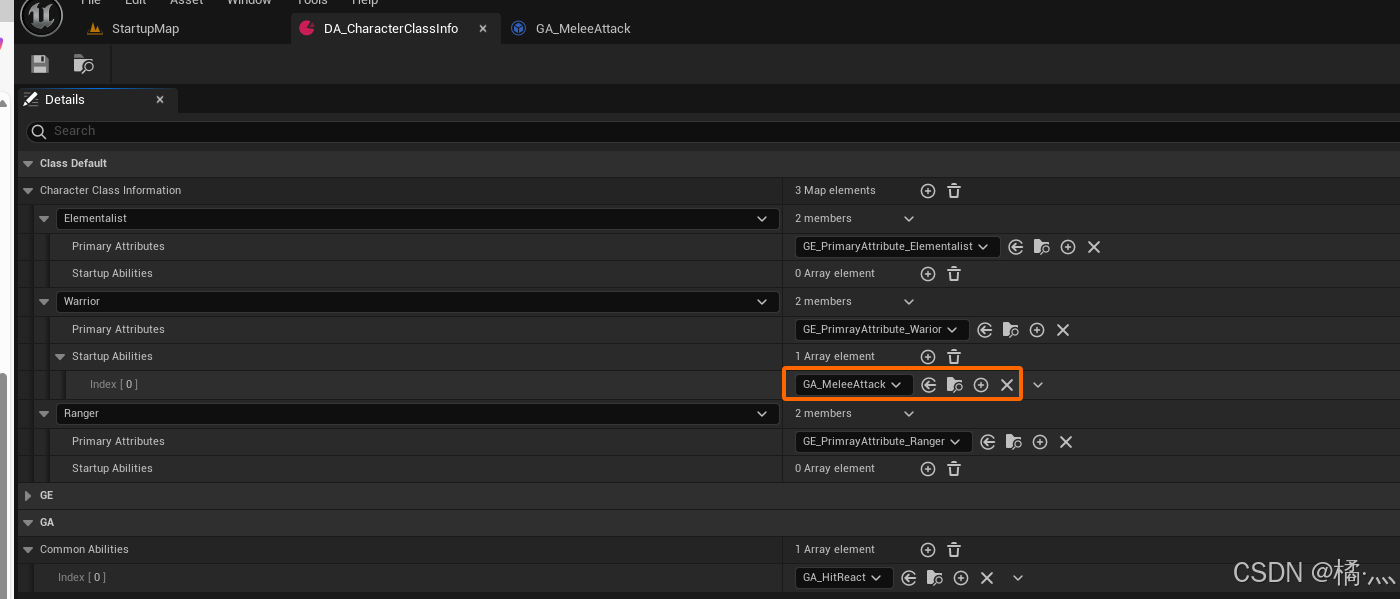Screen dimensions: 1400x599
Task: Create new asset for GA_HitReact slot
Action: pos(961,577)
